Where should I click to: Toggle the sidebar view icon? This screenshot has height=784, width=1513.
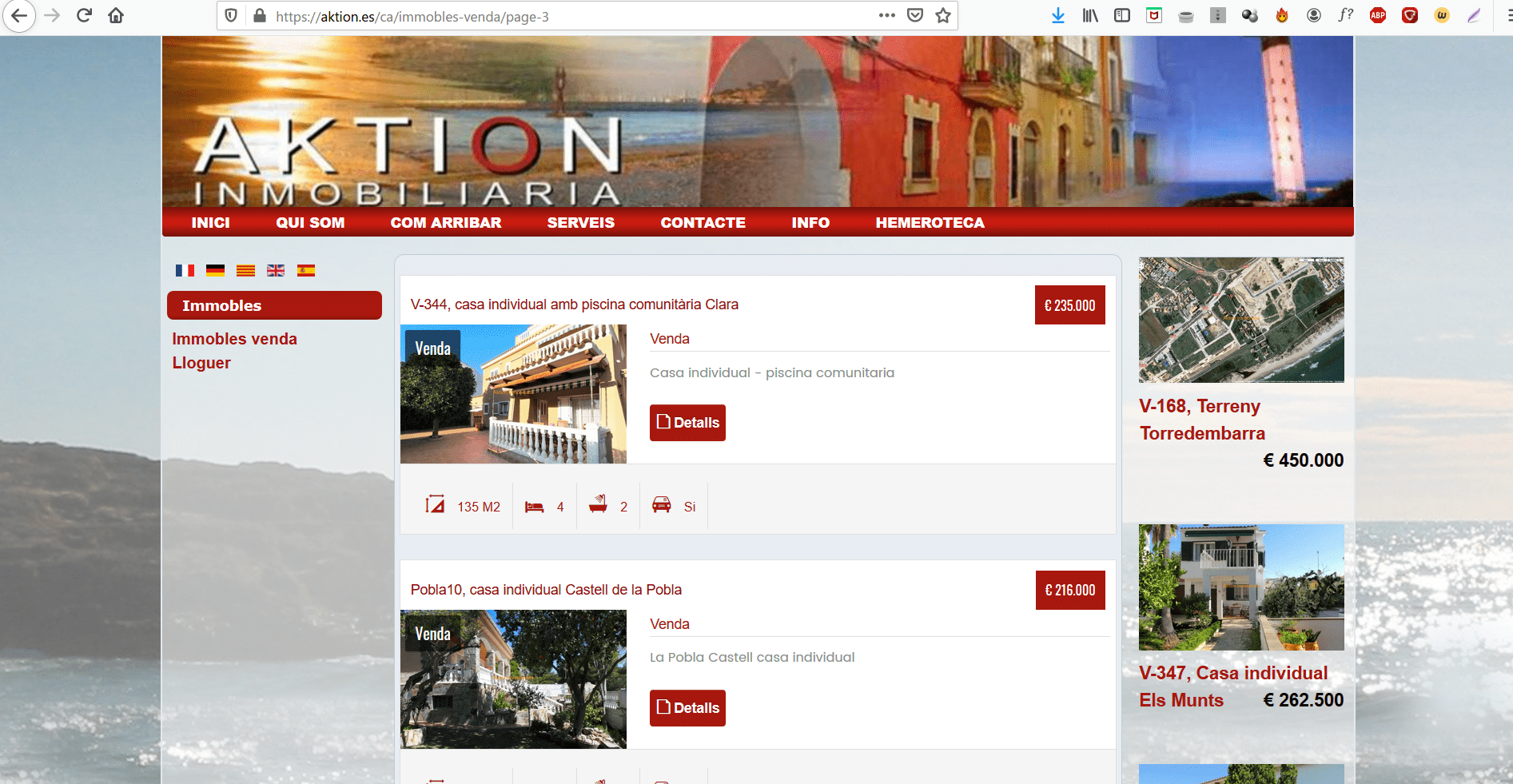coord(1122,15)
